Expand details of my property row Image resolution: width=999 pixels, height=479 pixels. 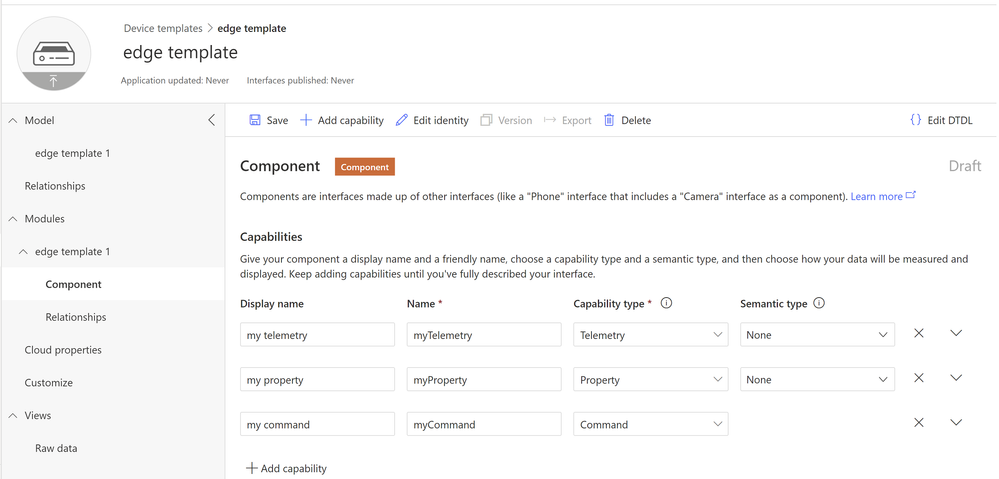[956, 378]
